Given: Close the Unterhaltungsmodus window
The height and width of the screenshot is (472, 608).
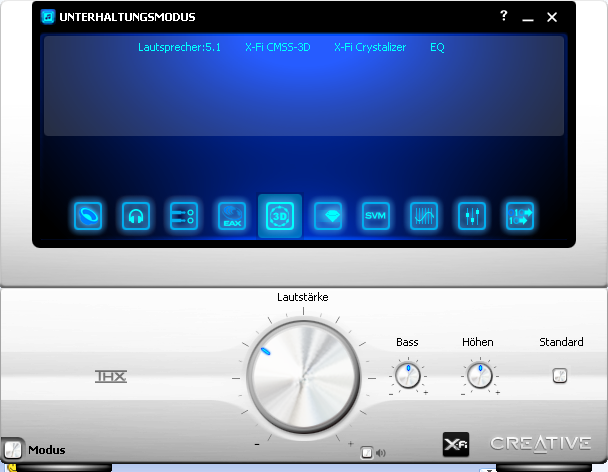Looking at the screenshot, I should tap(552, 17).
